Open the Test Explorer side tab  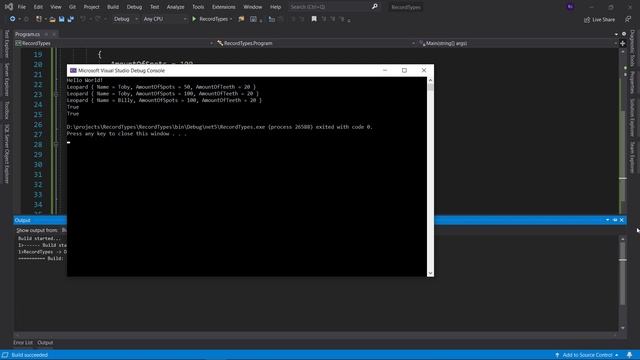(x=7, y=44)
